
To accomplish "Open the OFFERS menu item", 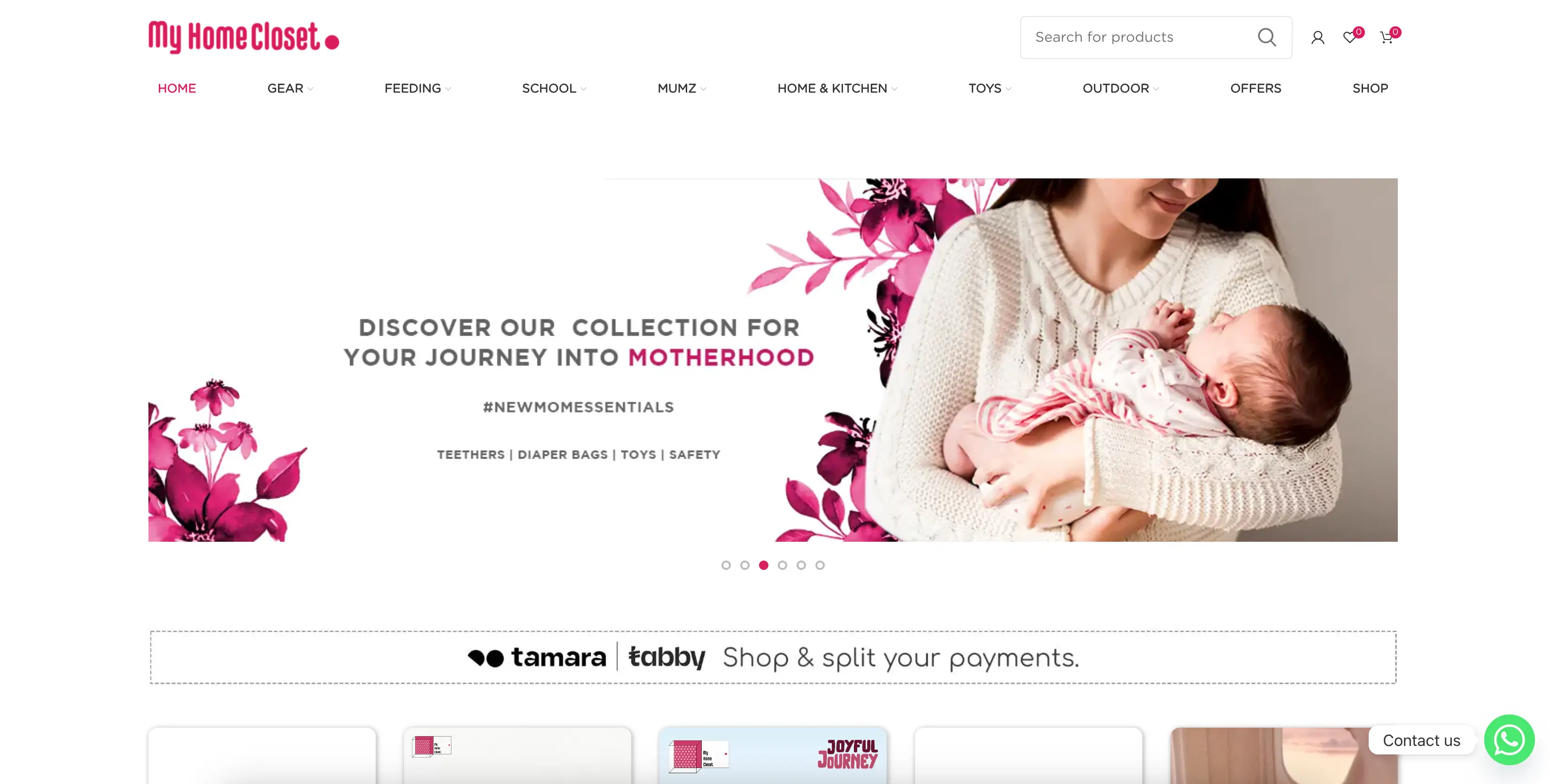I will [x=1256, y=88].
